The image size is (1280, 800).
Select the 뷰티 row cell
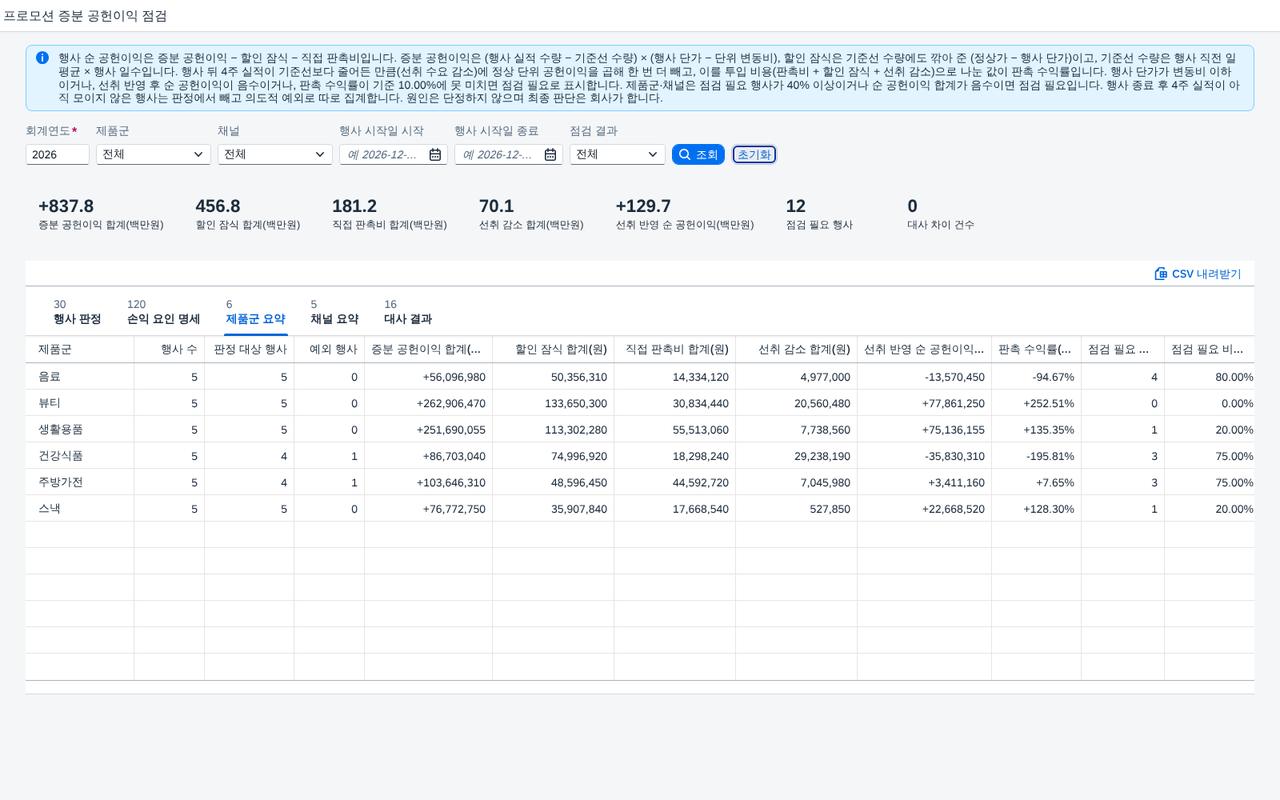point(80,403)
